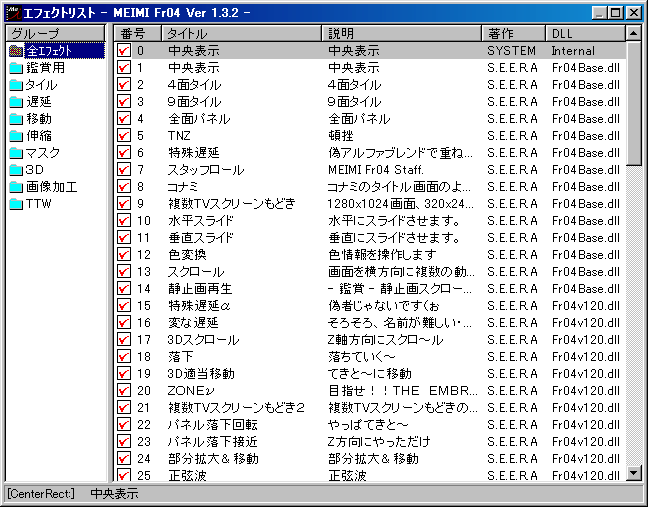This screenshot has height=507, width=648.
Task: Click the タイル folder icon
Action: coord(16,85)
